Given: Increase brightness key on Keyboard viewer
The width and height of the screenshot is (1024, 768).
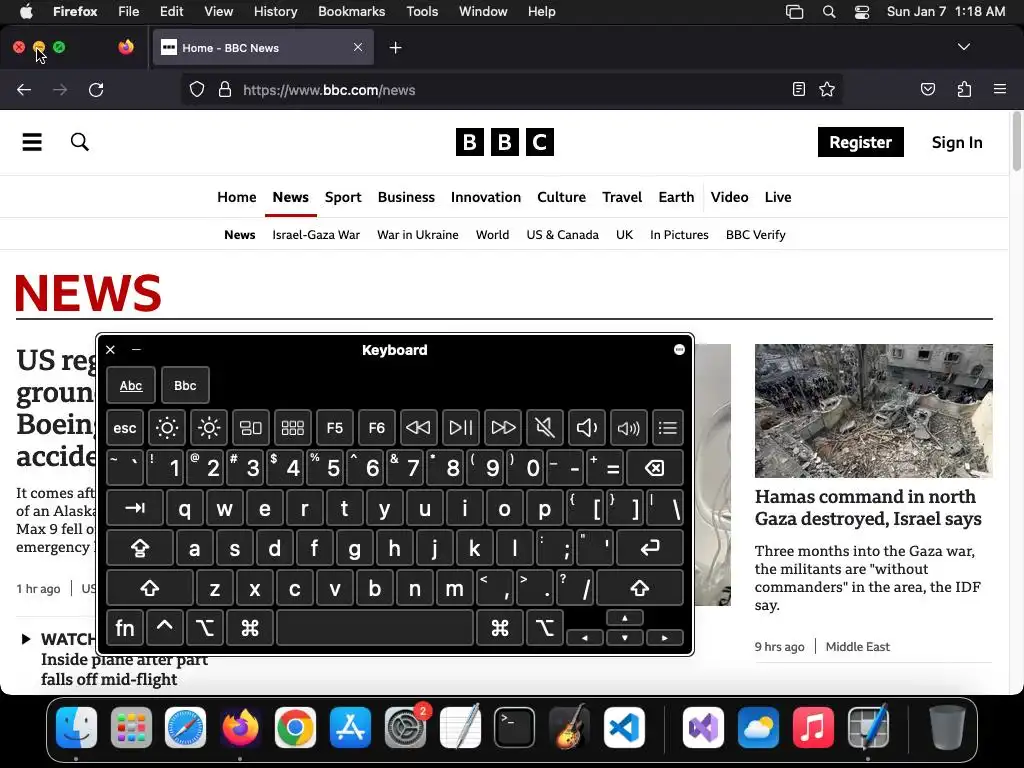Looking at the screenshot, I should pos(209,428).
